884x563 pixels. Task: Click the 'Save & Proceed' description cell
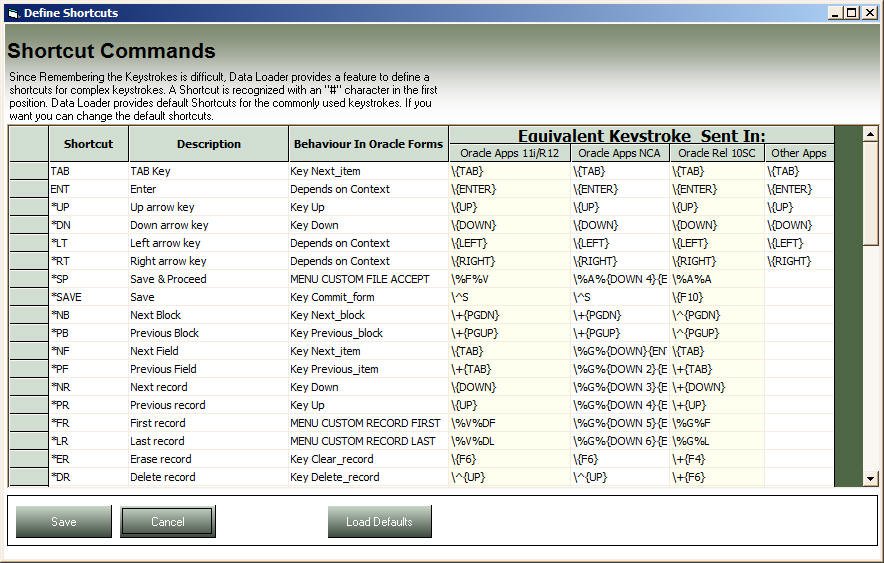(x=209, y=280)
